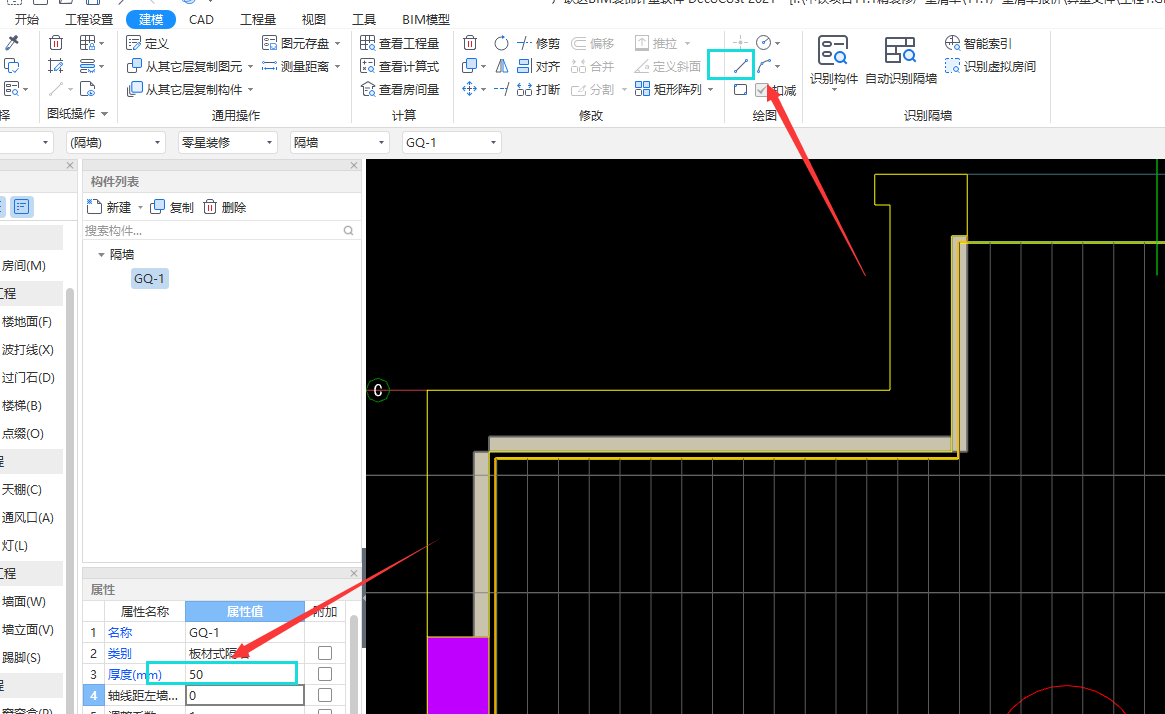Image resolution: width=1165 pixels, height=714 pixels.
Task: Open 查看工程量 quantities view
Action: [400, 43]
